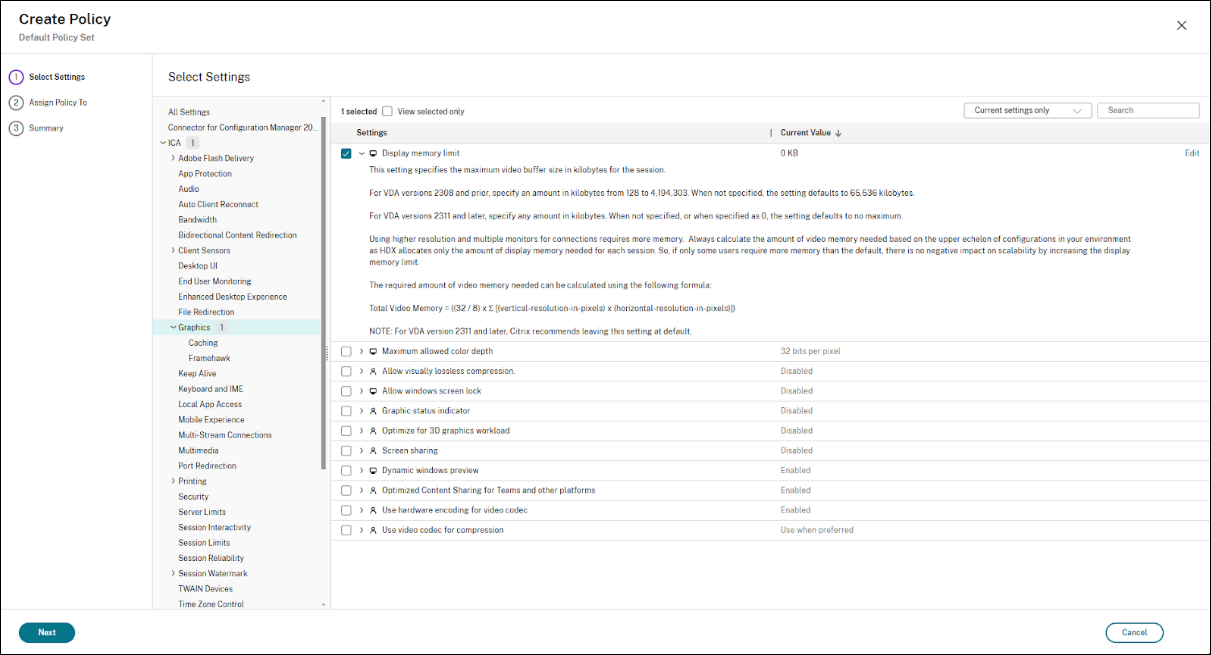Click the monitor icon beside Display memory limit

374,154
